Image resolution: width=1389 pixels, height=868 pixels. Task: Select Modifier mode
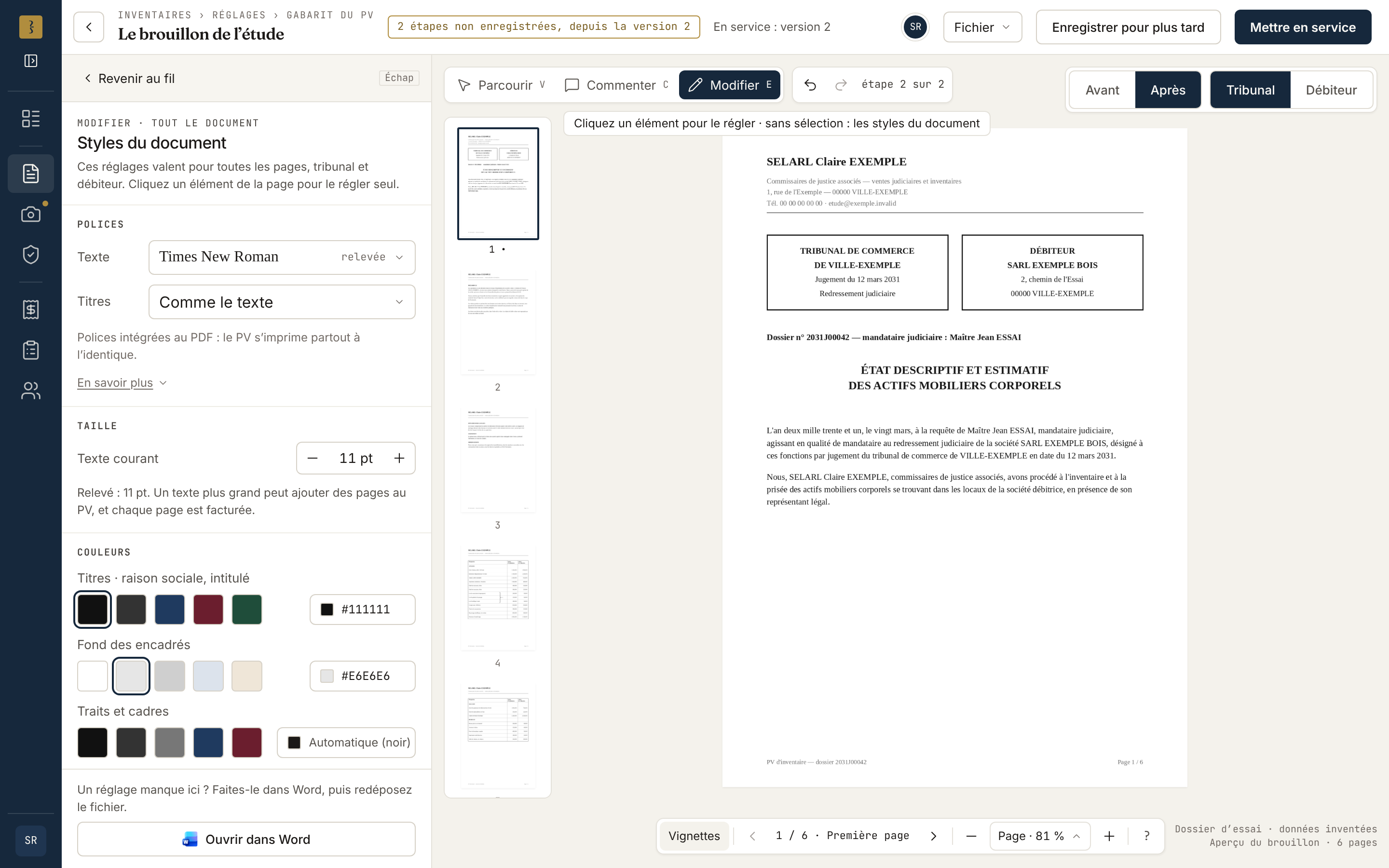730,85
